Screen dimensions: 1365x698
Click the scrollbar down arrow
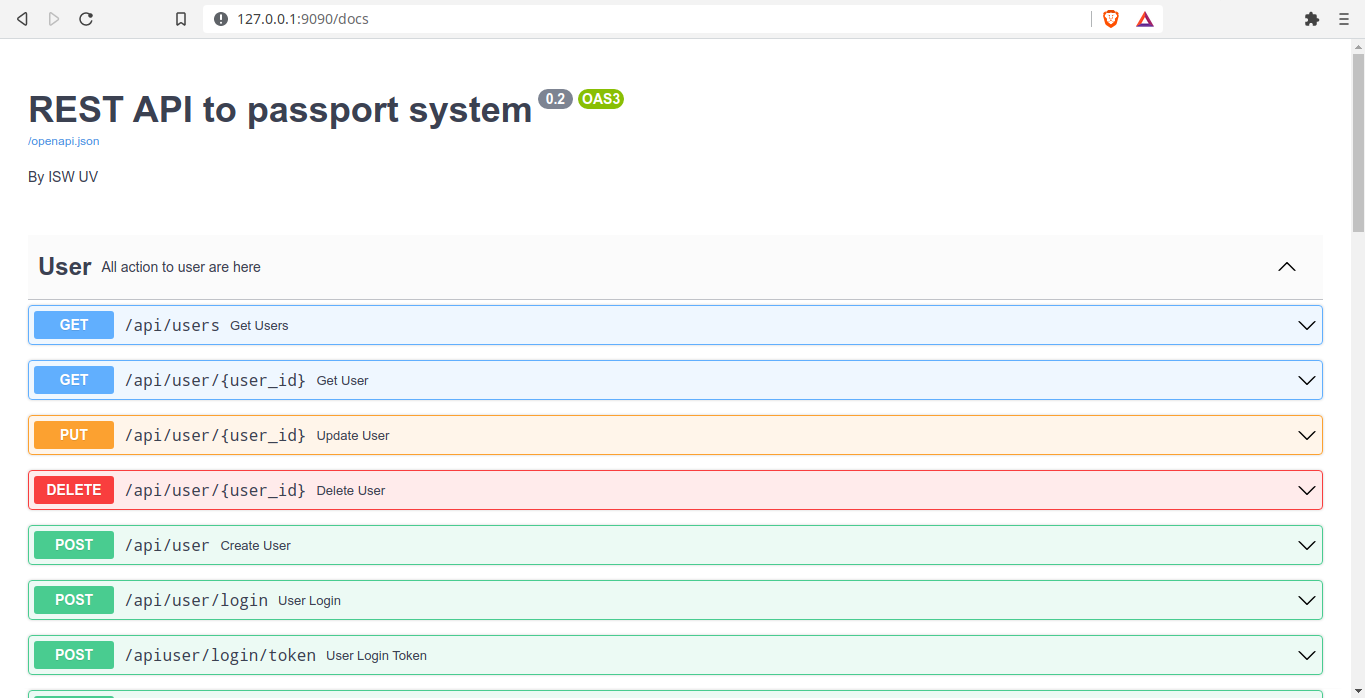(1357, 691)
